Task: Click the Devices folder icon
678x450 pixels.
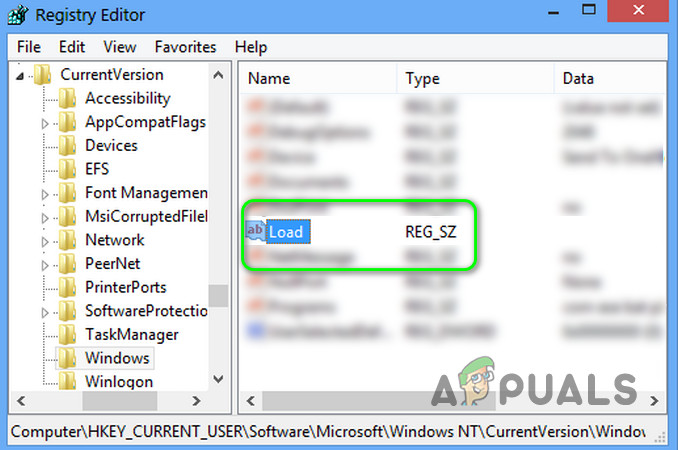Action: click(67, 145)
